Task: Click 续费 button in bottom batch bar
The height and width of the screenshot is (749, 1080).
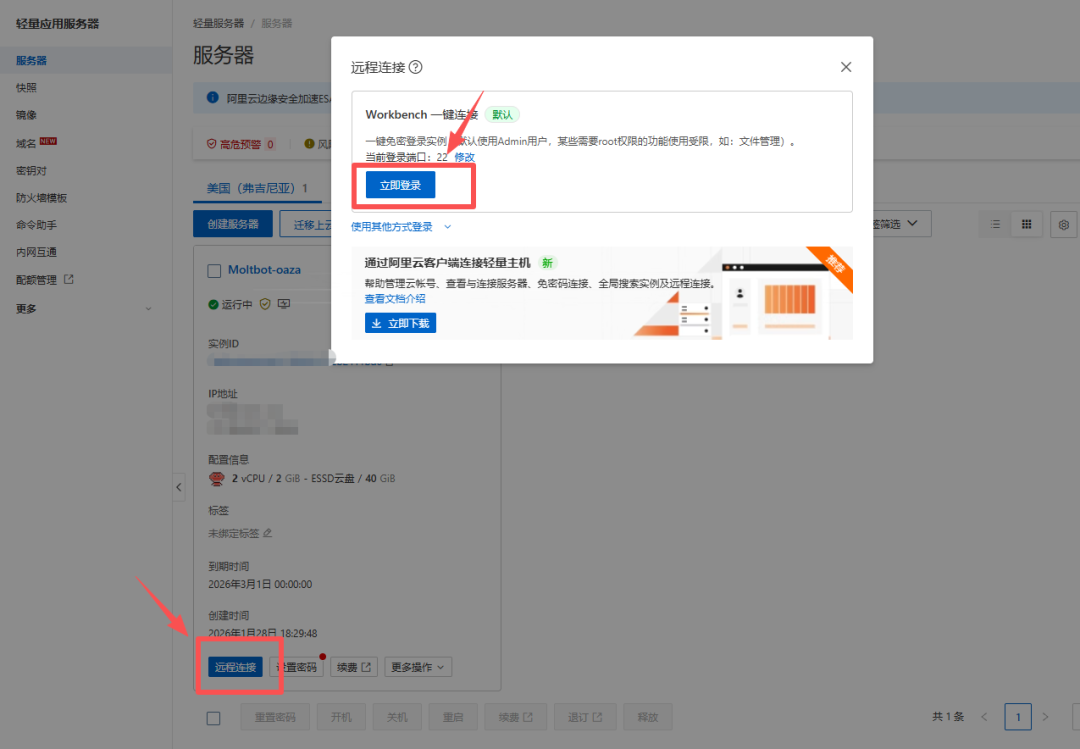Action: (x=515, y=717)
